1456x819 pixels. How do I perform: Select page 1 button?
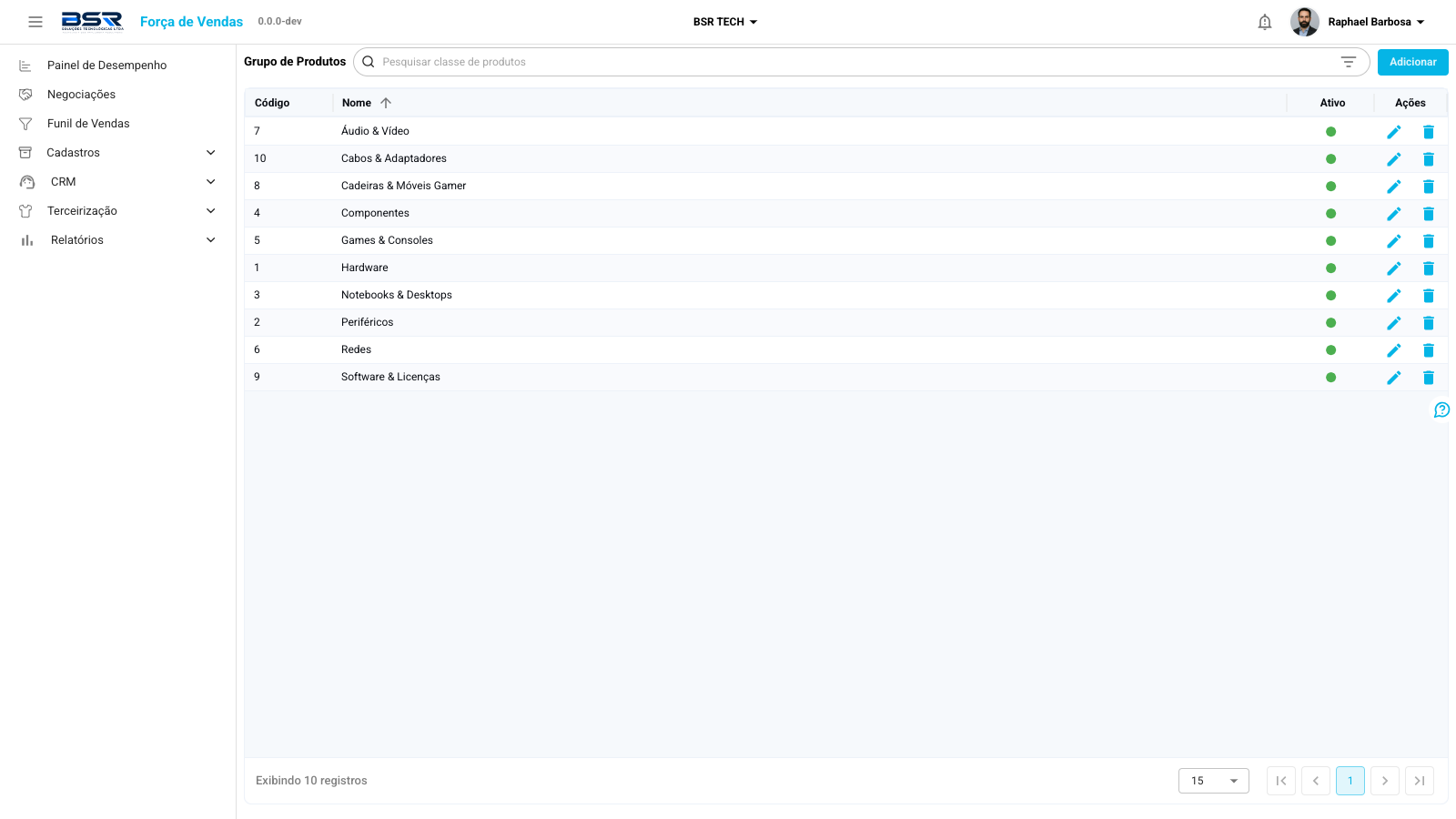click(1350, 781)
